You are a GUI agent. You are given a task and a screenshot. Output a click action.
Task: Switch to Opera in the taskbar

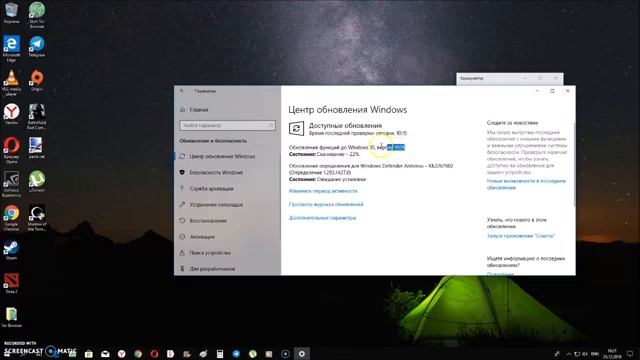click(x=154, y=353)
